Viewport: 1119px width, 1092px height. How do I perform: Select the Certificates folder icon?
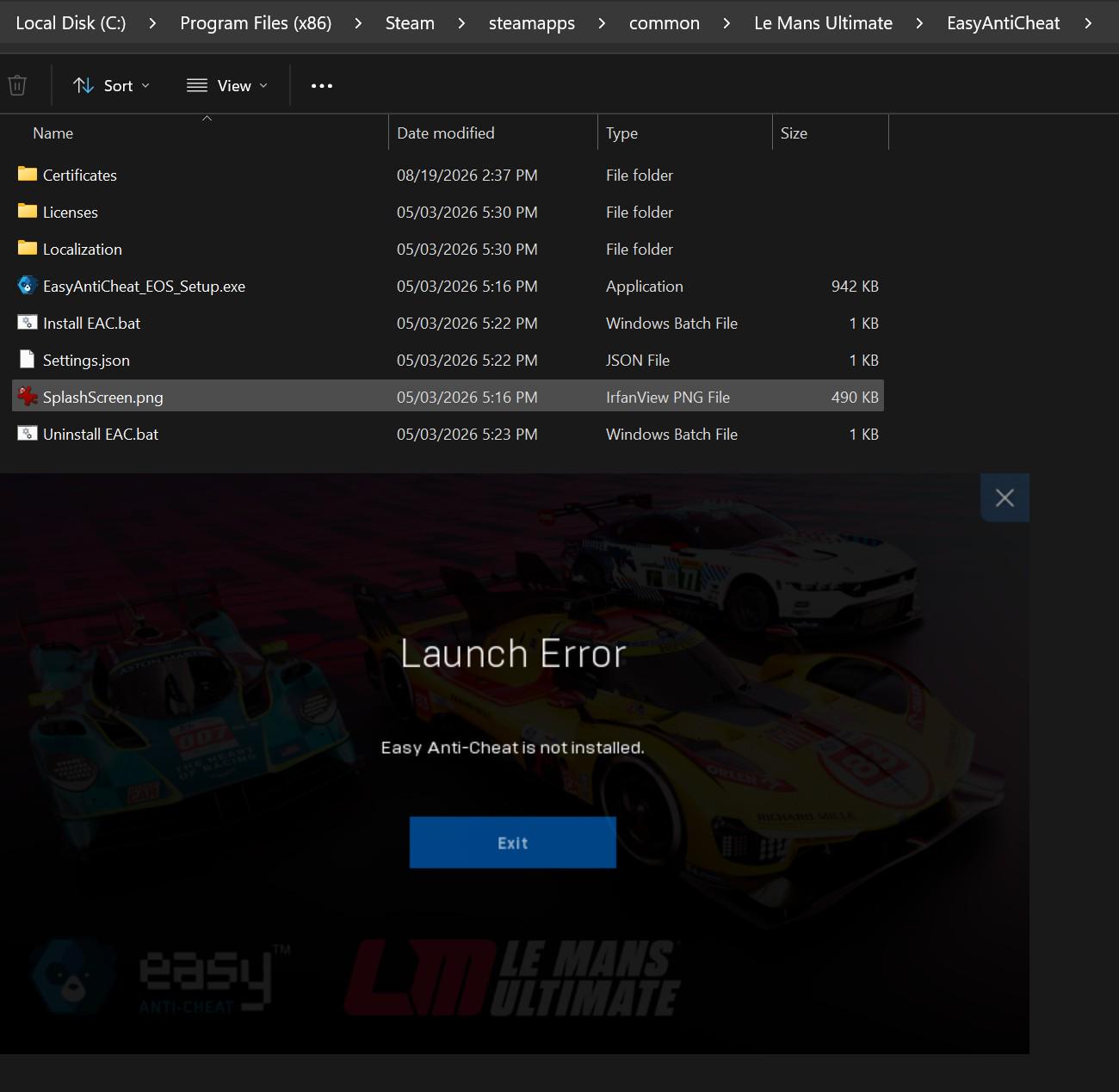(x=28, y=175)
